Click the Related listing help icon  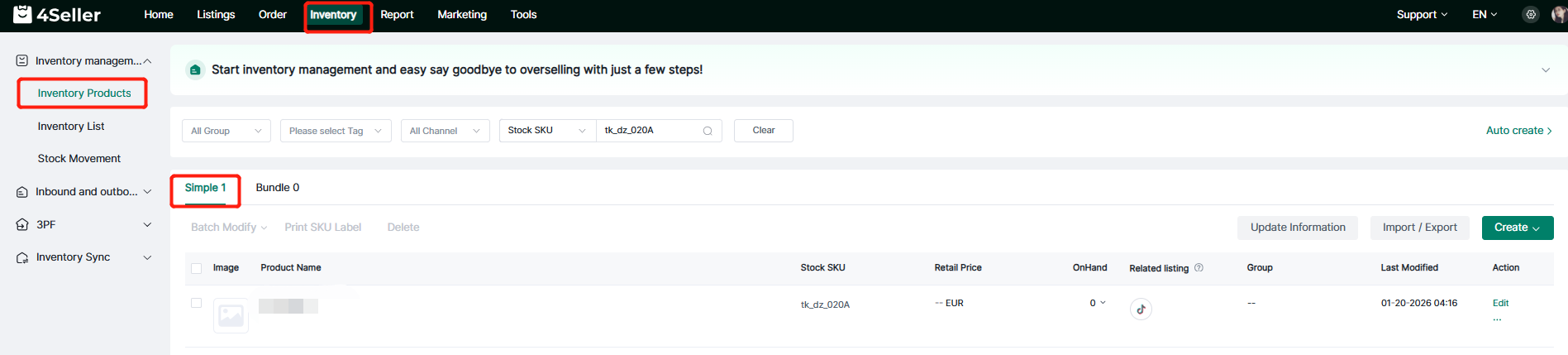pyautogui.click(x=1199, y=267)
